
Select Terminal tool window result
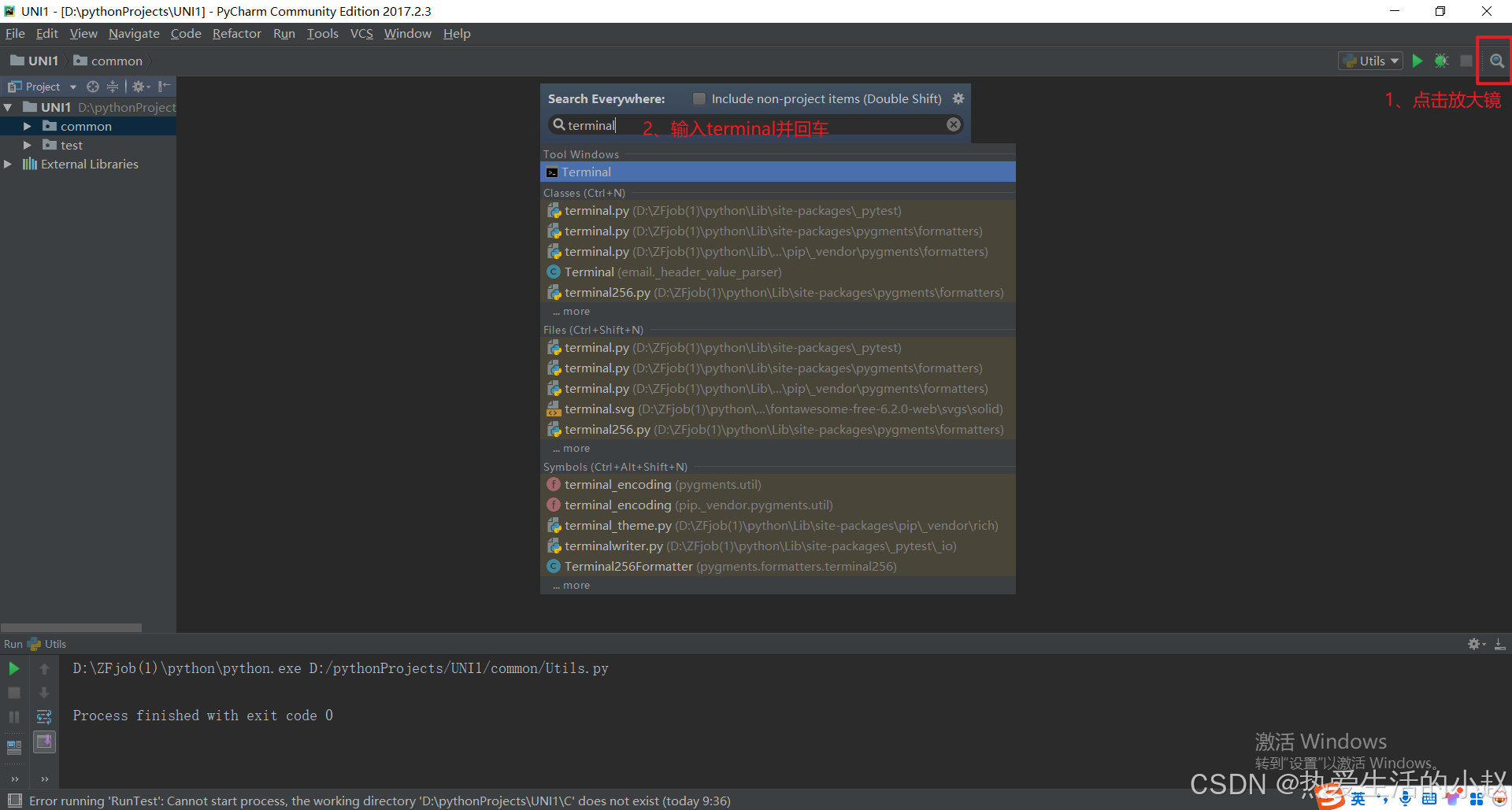[x=778, y=172]
